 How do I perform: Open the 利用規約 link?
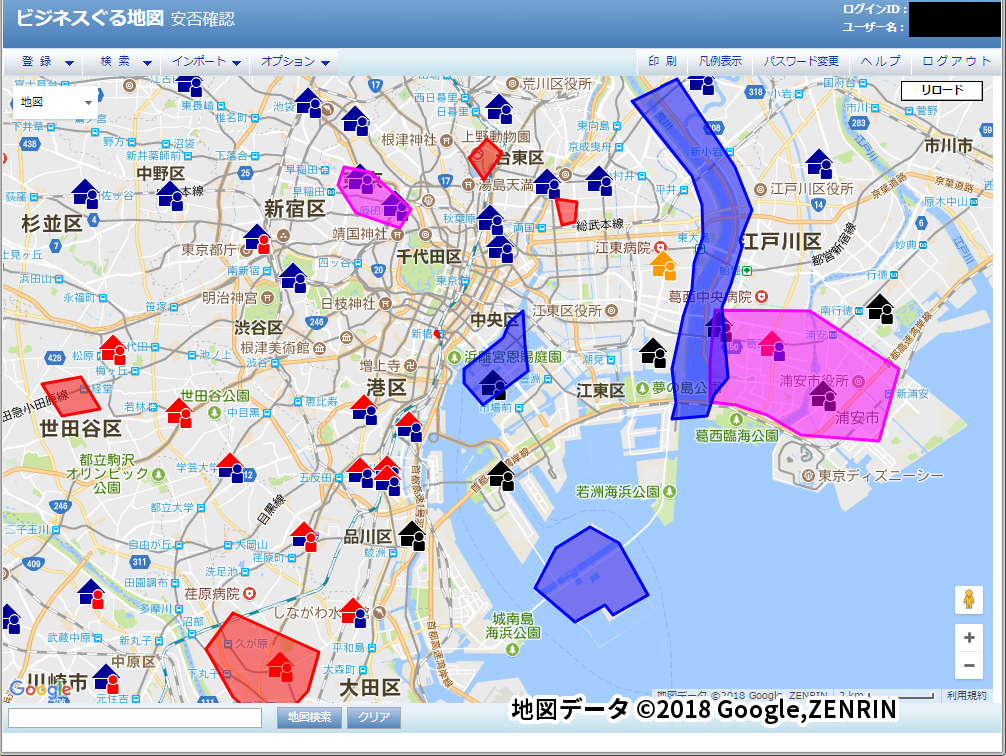966,696
